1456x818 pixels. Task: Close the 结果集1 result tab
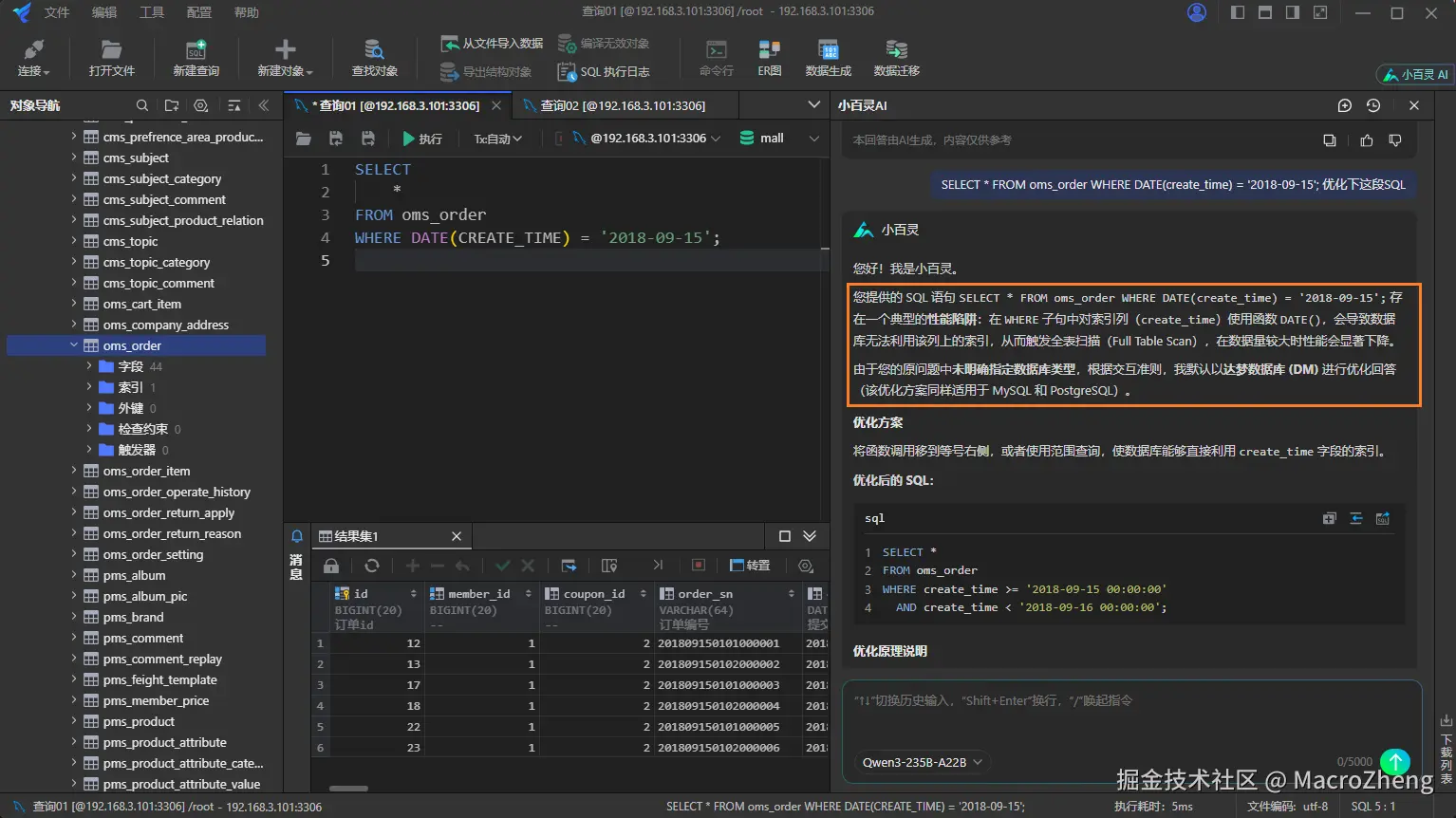[x=457, y=536]
